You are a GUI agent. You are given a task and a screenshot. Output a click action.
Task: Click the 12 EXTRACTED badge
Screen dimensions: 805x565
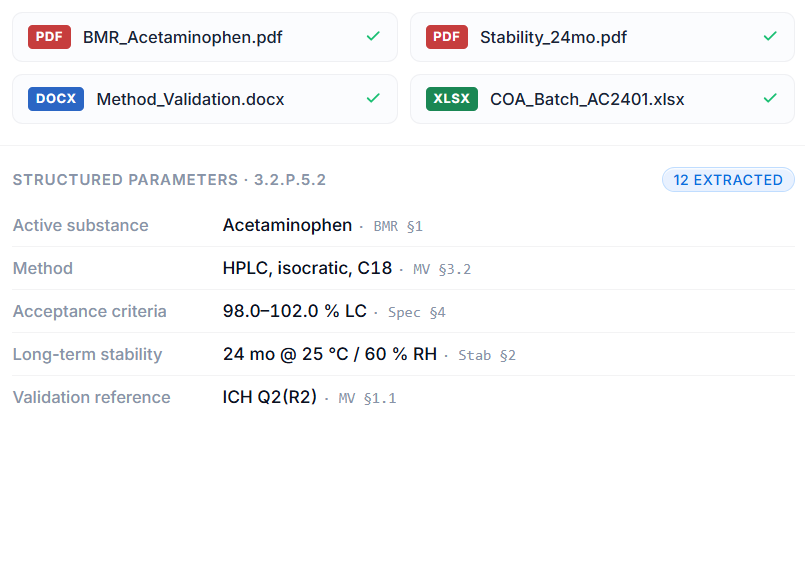tap(728, 180)
